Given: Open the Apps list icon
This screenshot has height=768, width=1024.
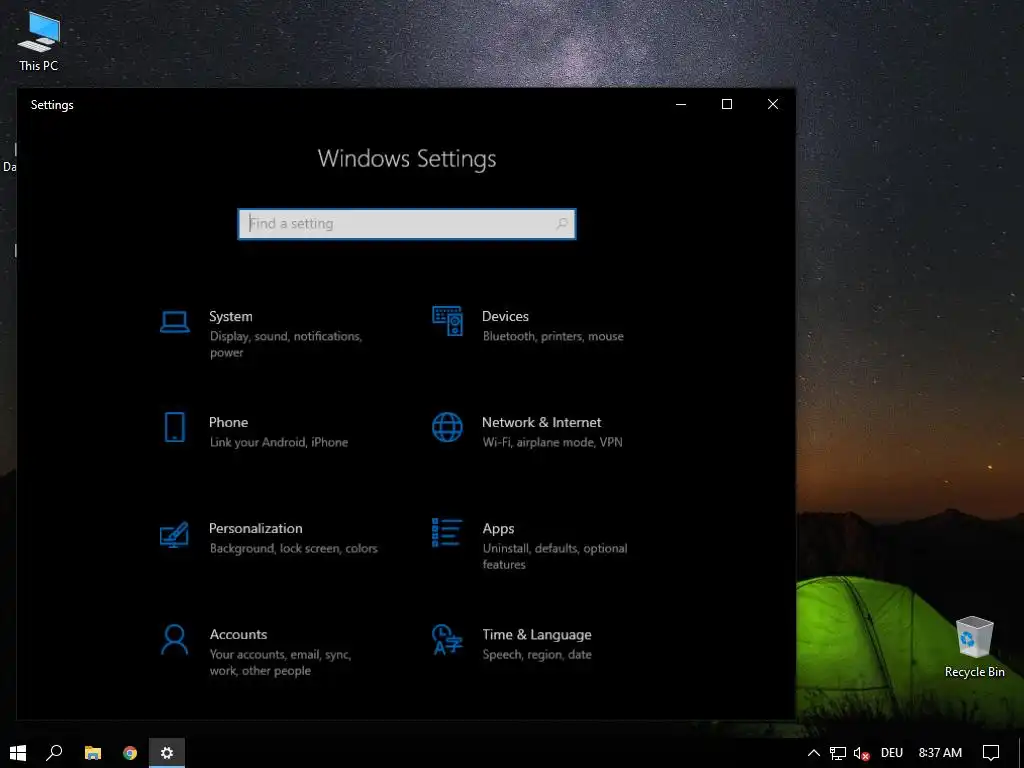Looking at the screenshot, I should pos(447,532).
